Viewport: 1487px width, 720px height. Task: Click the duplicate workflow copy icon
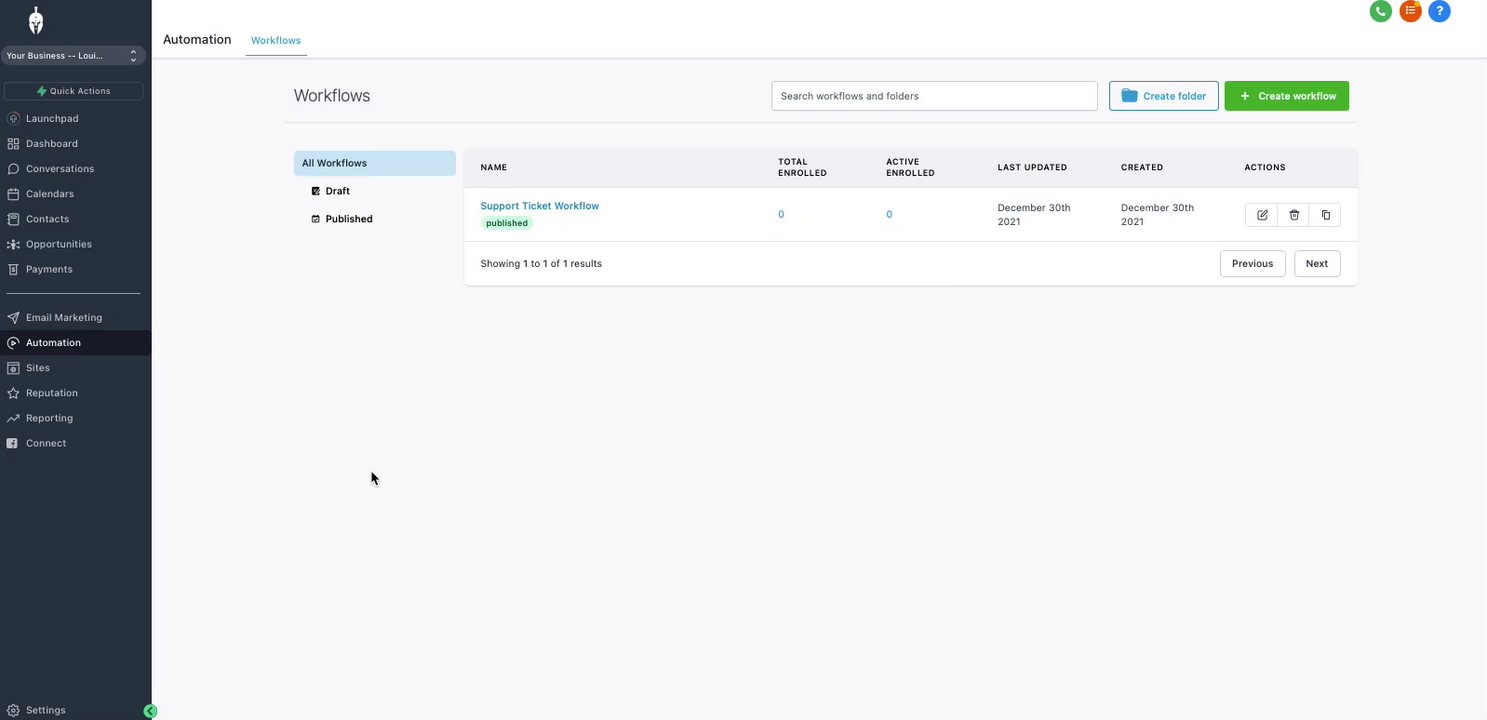point(1326,215)
